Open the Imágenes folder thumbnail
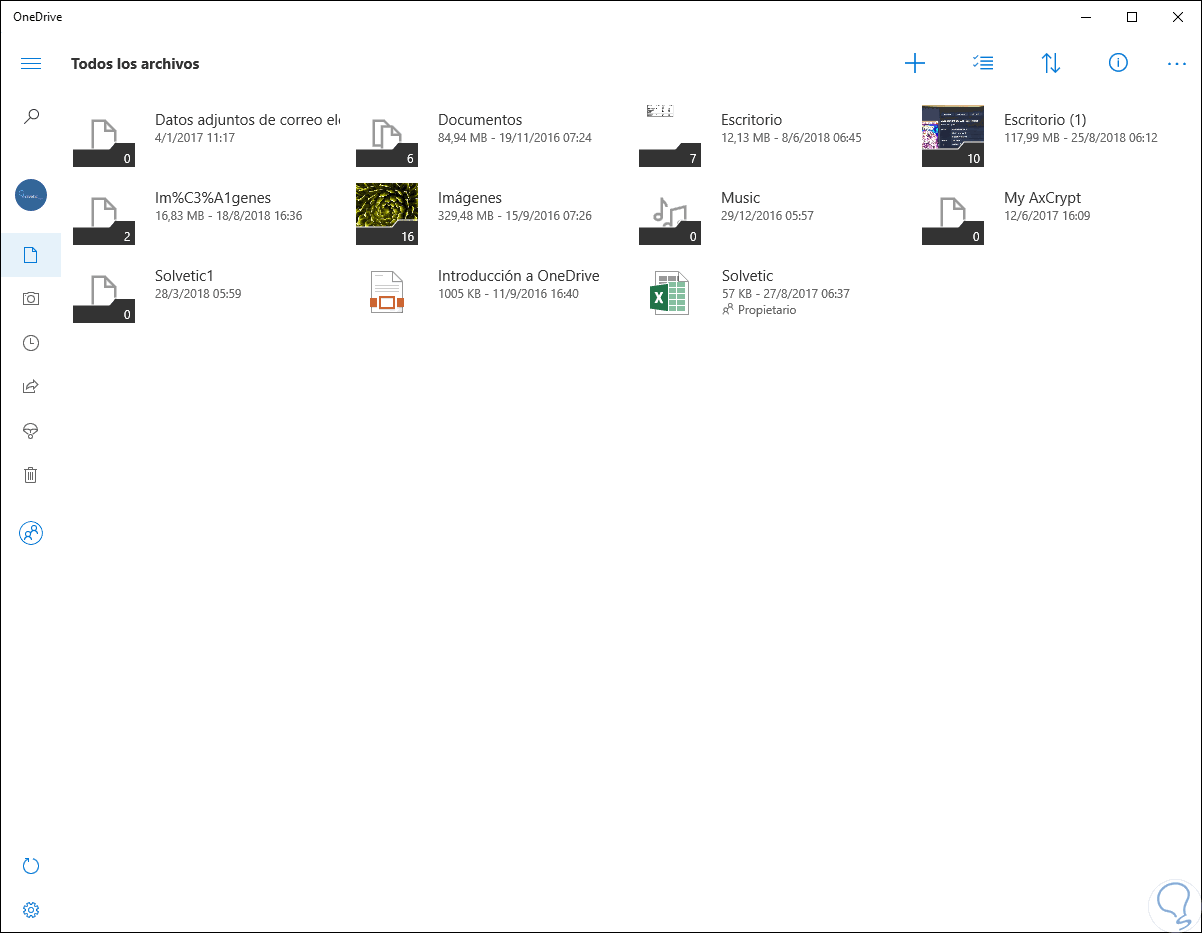This screenshot has height=933, width=1202. click(x=387, y=214)
